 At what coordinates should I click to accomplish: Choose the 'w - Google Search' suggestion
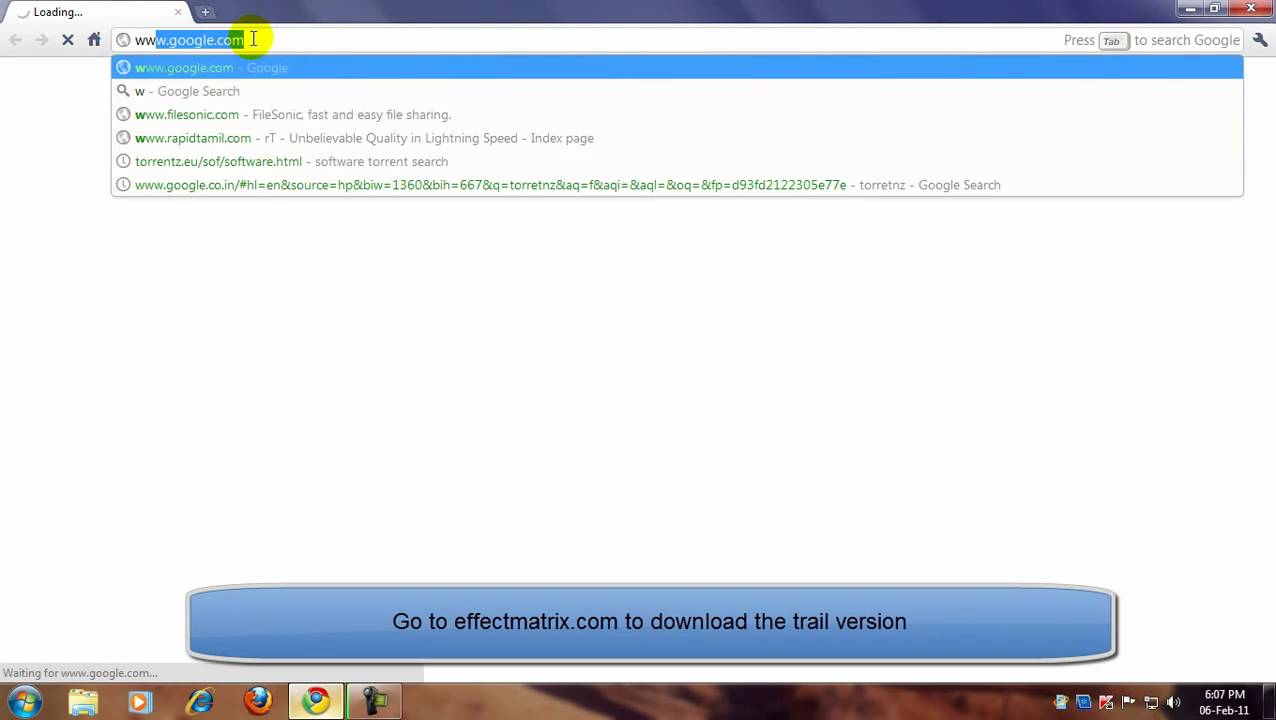pos(677,91)
